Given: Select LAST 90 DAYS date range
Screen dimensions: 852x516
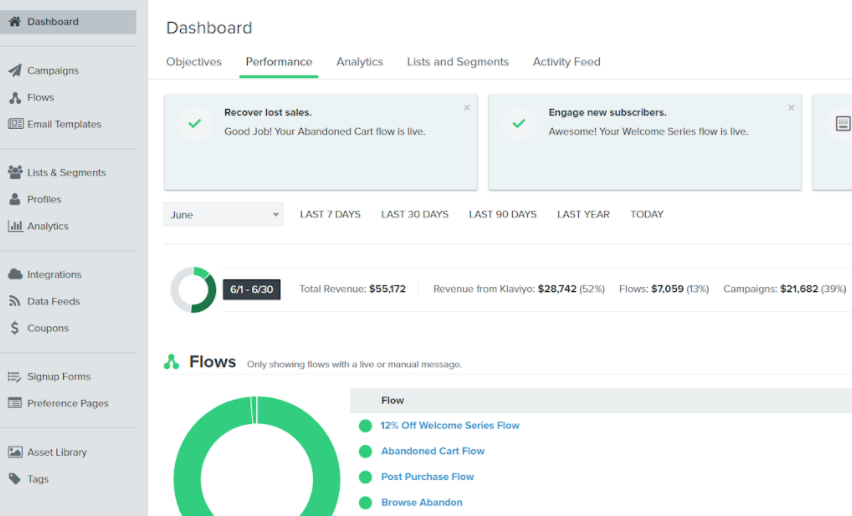Looking at the screenshot, I should pos(503,215).
